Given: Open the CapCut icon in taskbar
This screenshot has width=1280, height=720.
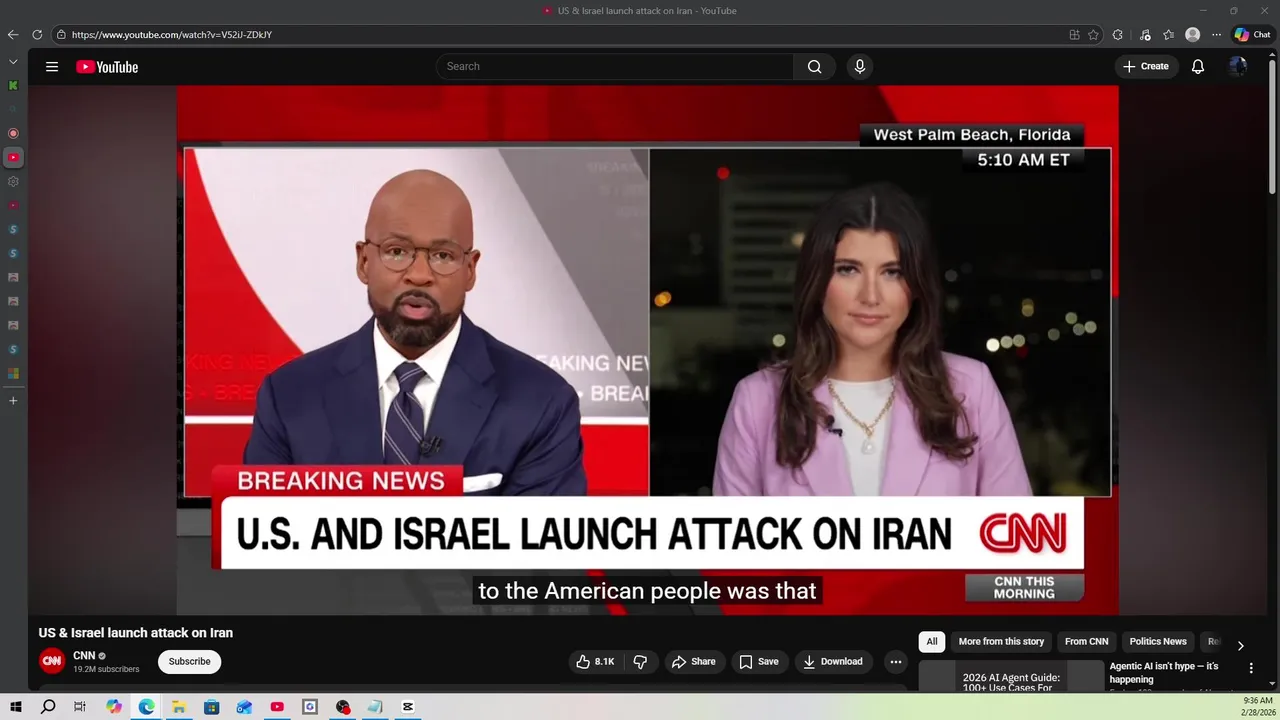Looking at the screenshot, I should click(408, 707).
